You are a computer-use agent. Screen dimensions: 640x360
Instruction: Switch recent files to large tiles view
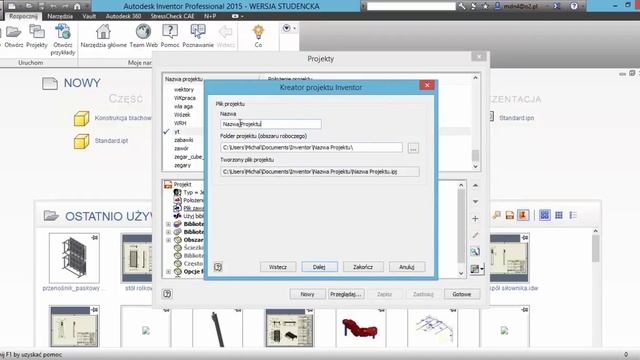pyautogui.click(x=544, y=215)
